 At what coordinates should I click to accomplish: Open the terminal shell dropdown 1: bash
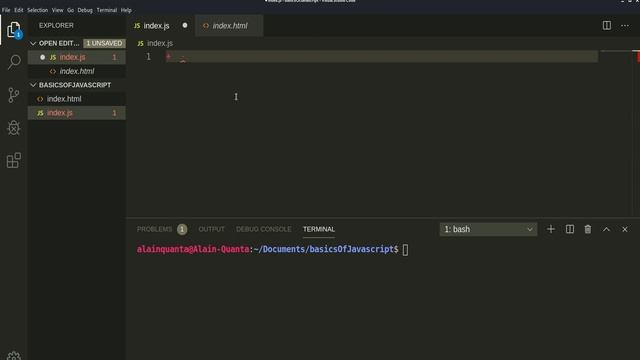click(488, 229)
